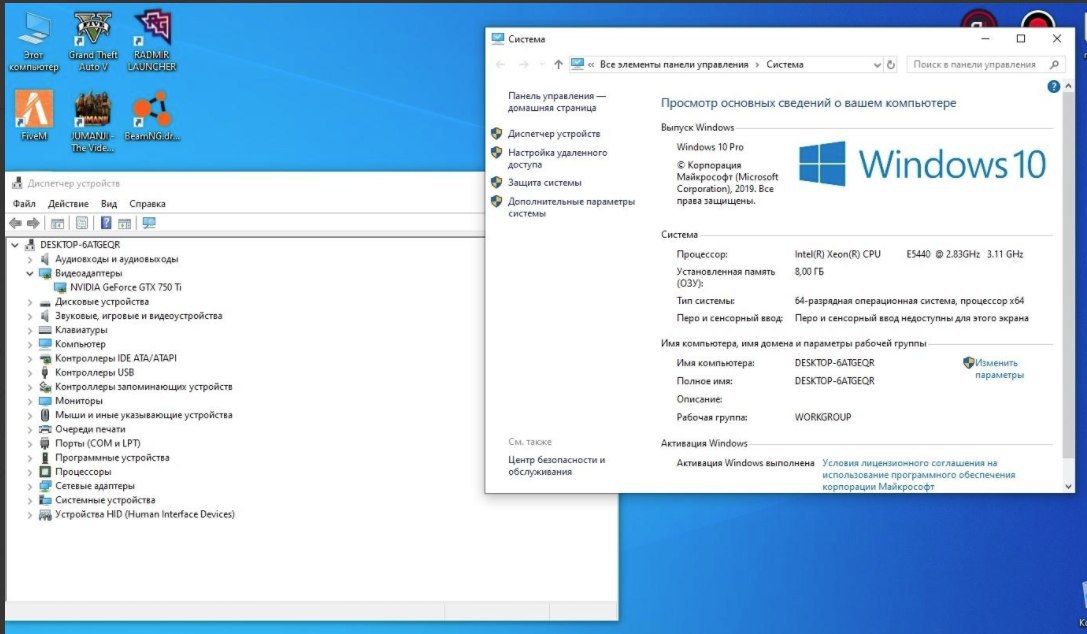Open the FiveM desktop icon
1087x634 pixels.
[33, 116]
